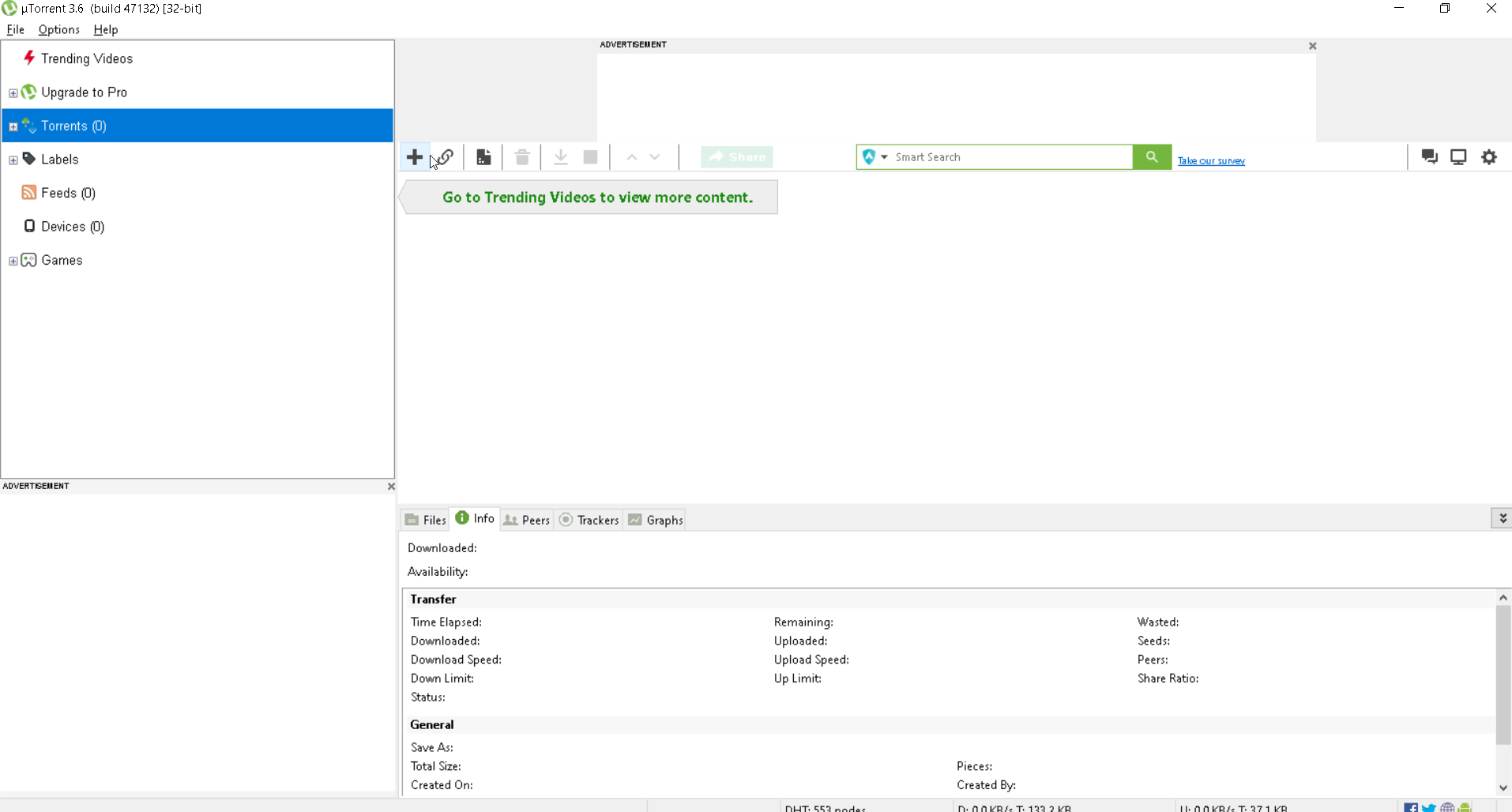This screenshot has height=812, width=1512.
Task: Expand the Games tree node
Action: (13, 261)
